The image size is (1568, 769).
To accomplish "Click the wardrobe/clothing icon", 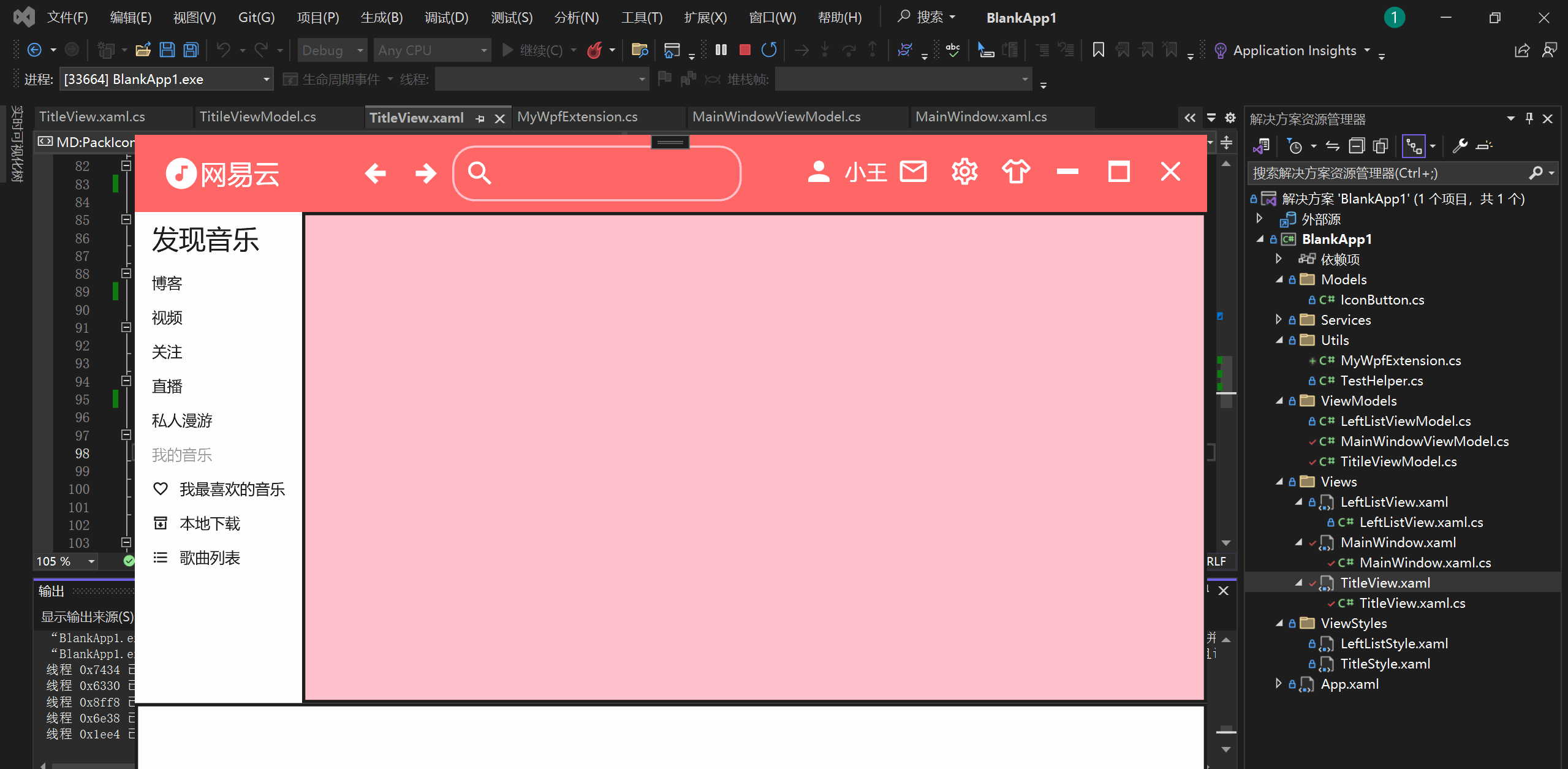I will (x=1016, y=171).
